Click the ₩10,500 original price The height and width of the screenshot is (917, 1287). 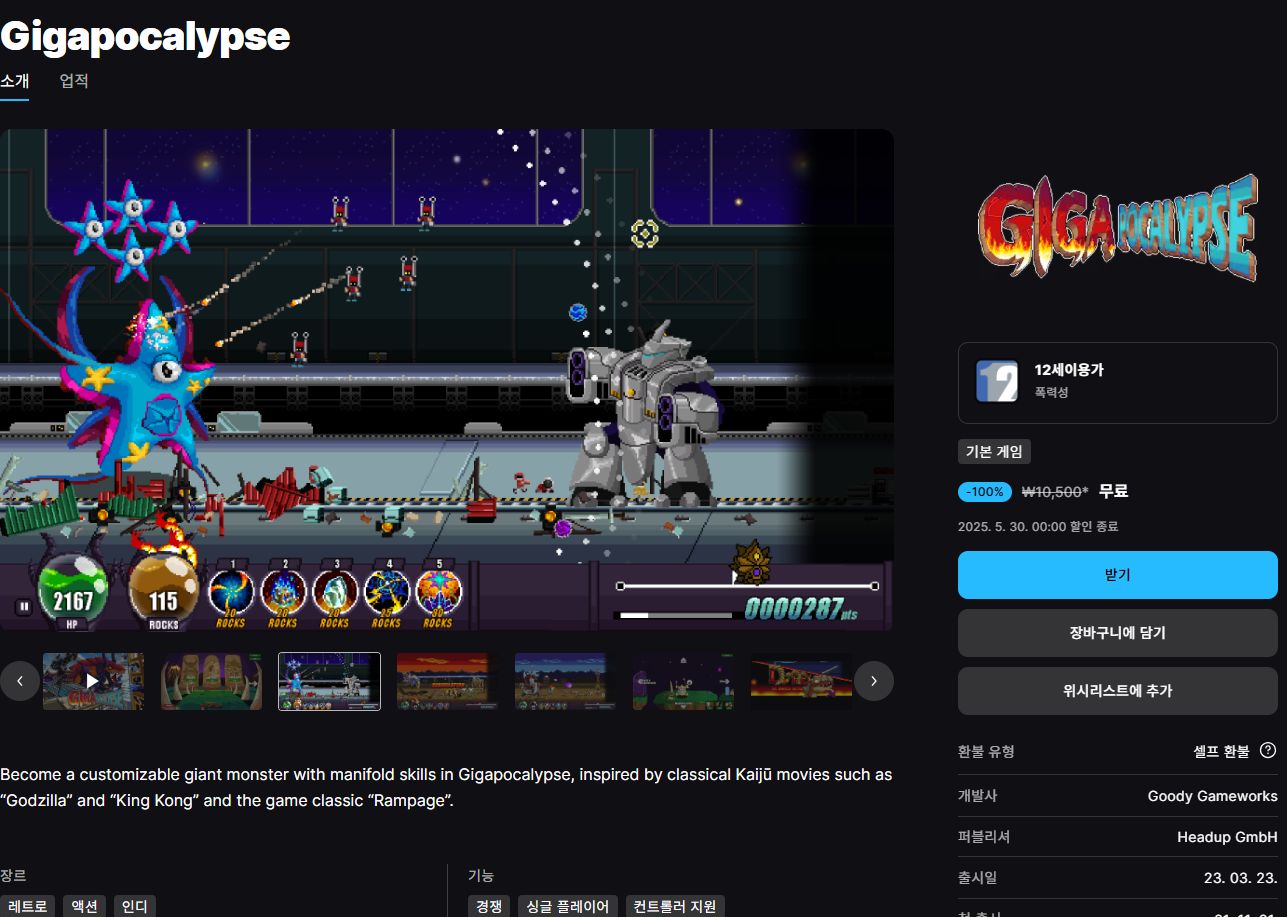tap(1054, 492)
